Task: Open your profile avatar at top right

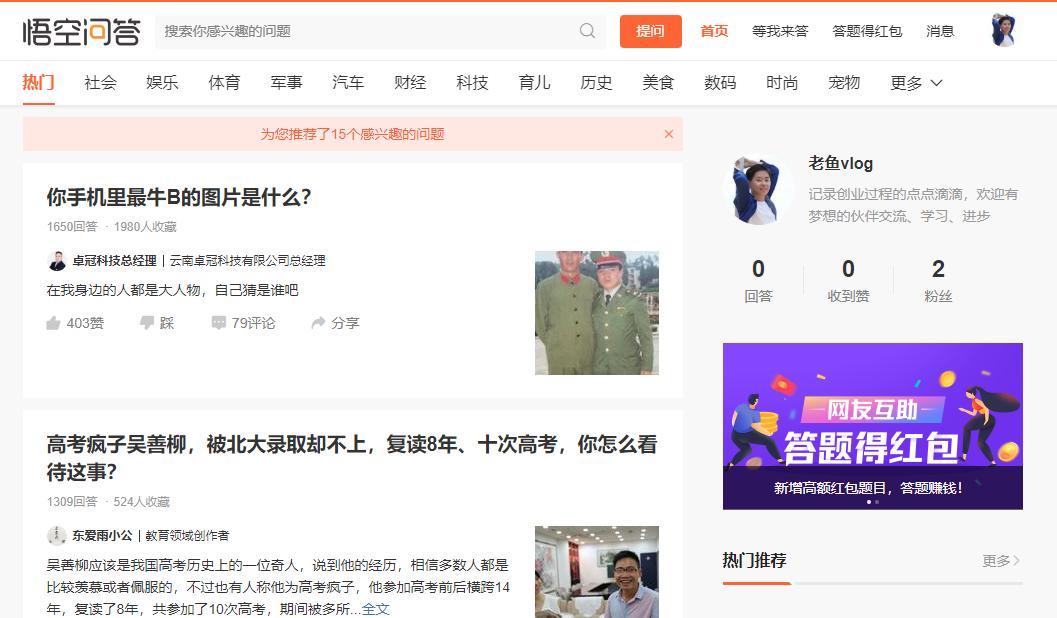Action: (1003, 30)
